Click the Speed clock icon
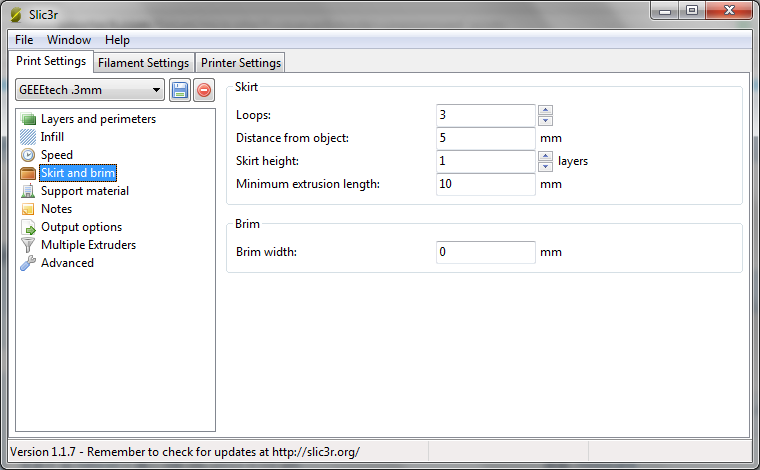 click(x=28, y=155)
